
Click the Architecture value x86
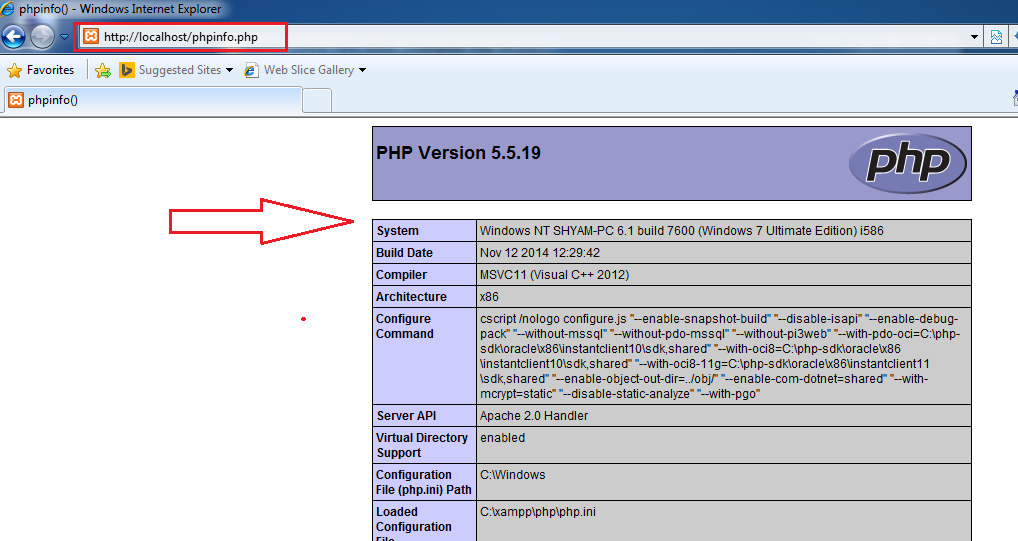(490, 297)
